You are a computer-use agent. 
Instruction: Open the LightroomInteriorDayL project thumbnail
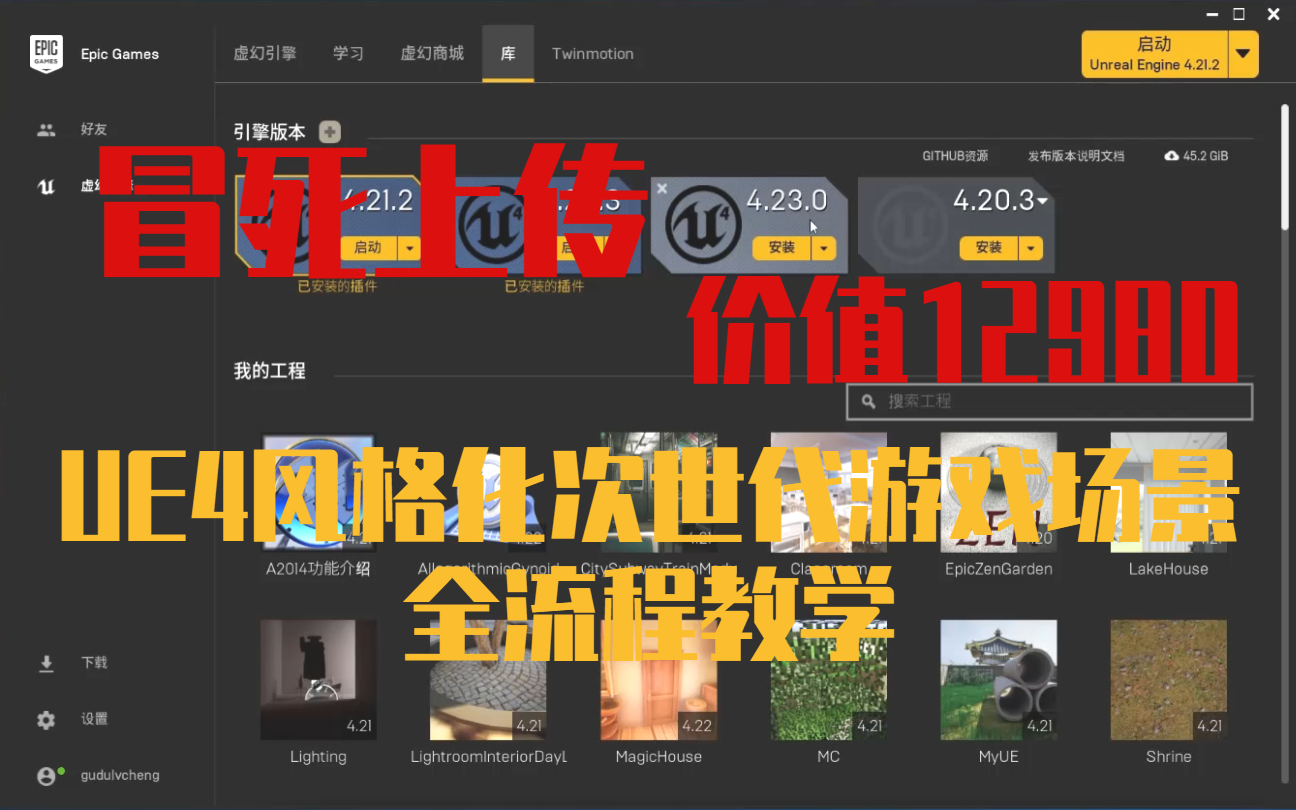click(x=488, y=679)
